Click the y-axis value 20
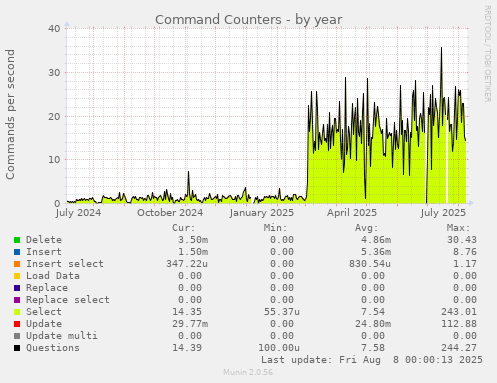Viewport: 497px width, 383px height. [54, 116]
